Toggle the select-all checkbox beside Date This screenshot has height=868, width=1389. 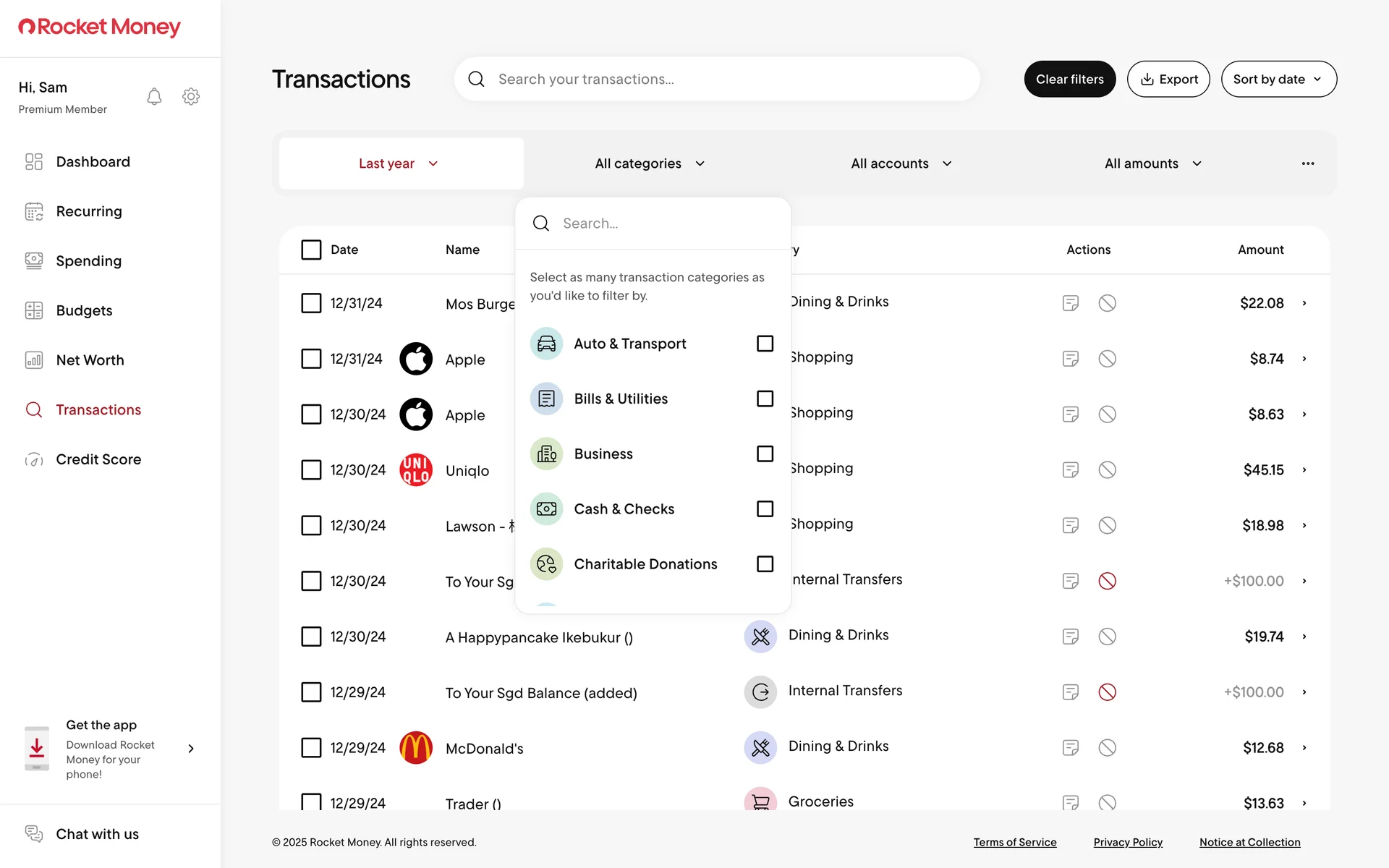[x=311, y=250]
